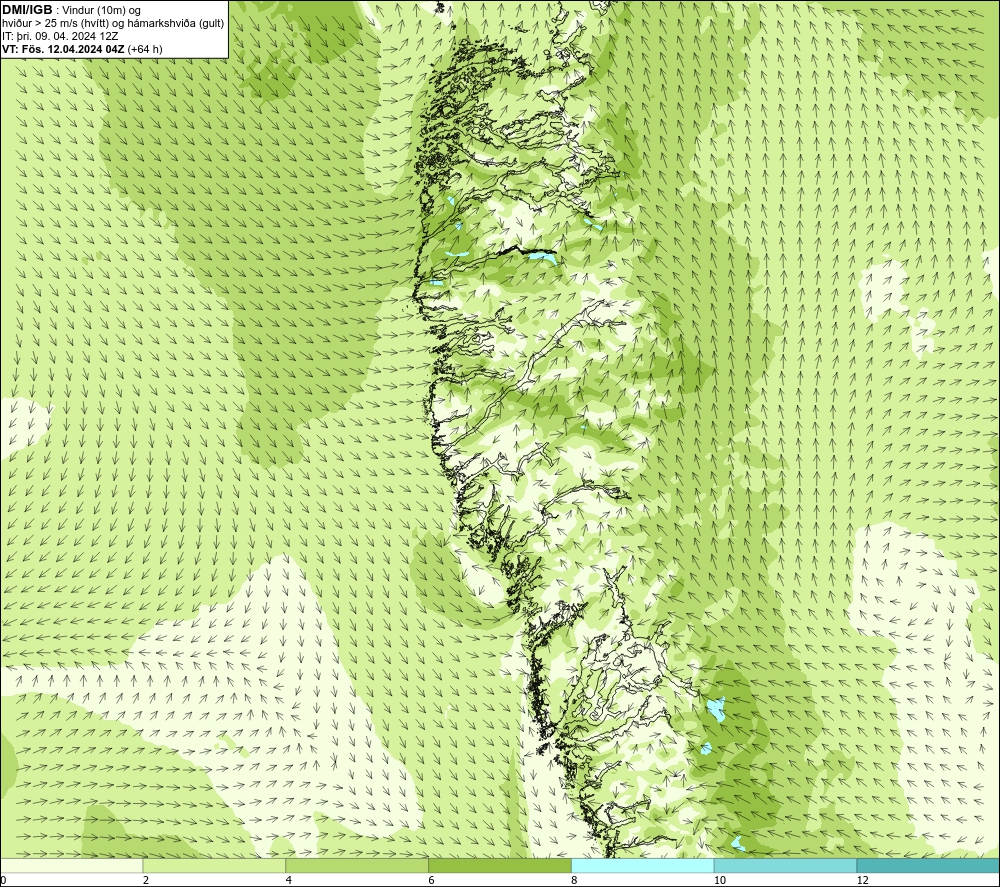The width and height of the screenshot is (1000, 887).
Task: Click the "VT: Fös. 12.04.2024 04Z" valid time
Action: [64, 48]
